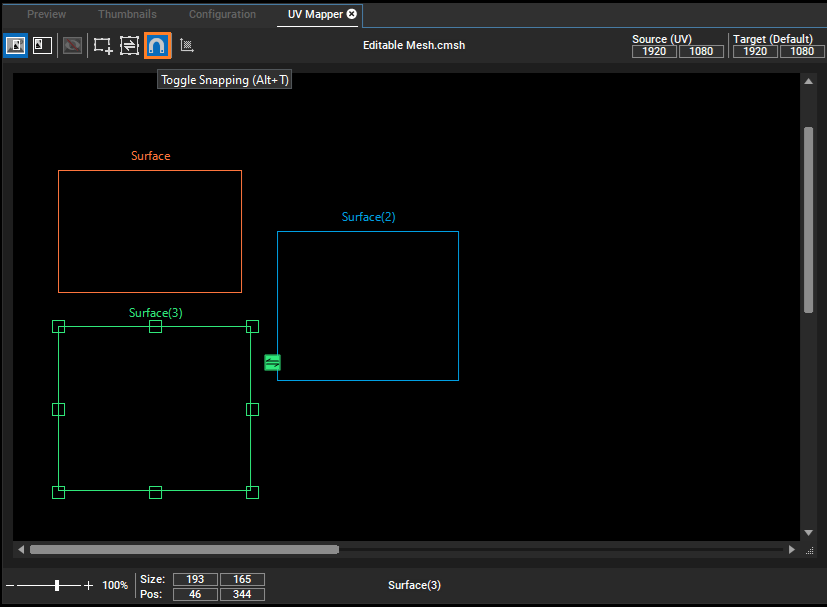Click Surface(3) bottom-left resize handle

pos(59,492)
